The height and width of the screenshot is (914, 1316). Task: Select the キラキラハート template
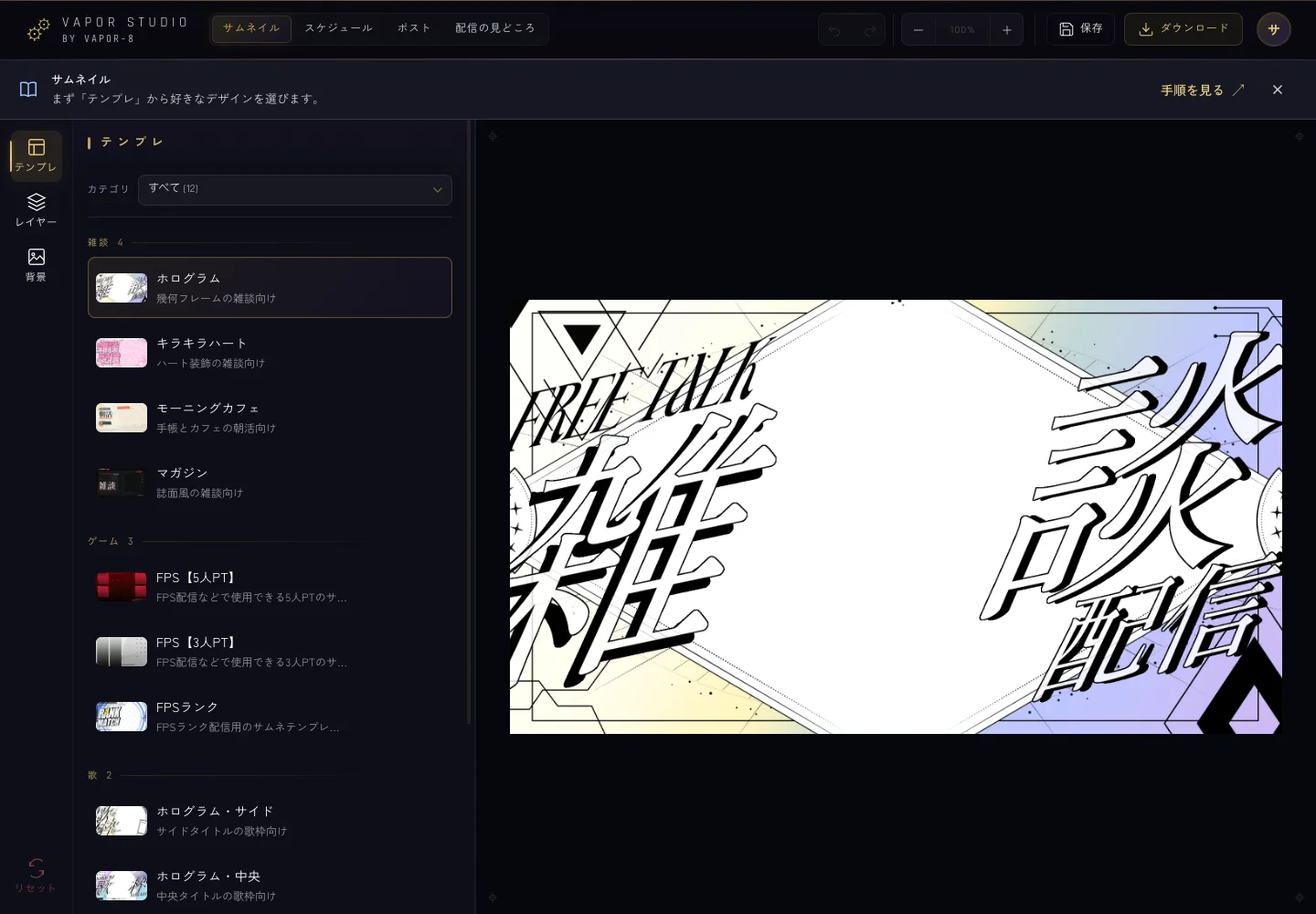click(270, 353)
